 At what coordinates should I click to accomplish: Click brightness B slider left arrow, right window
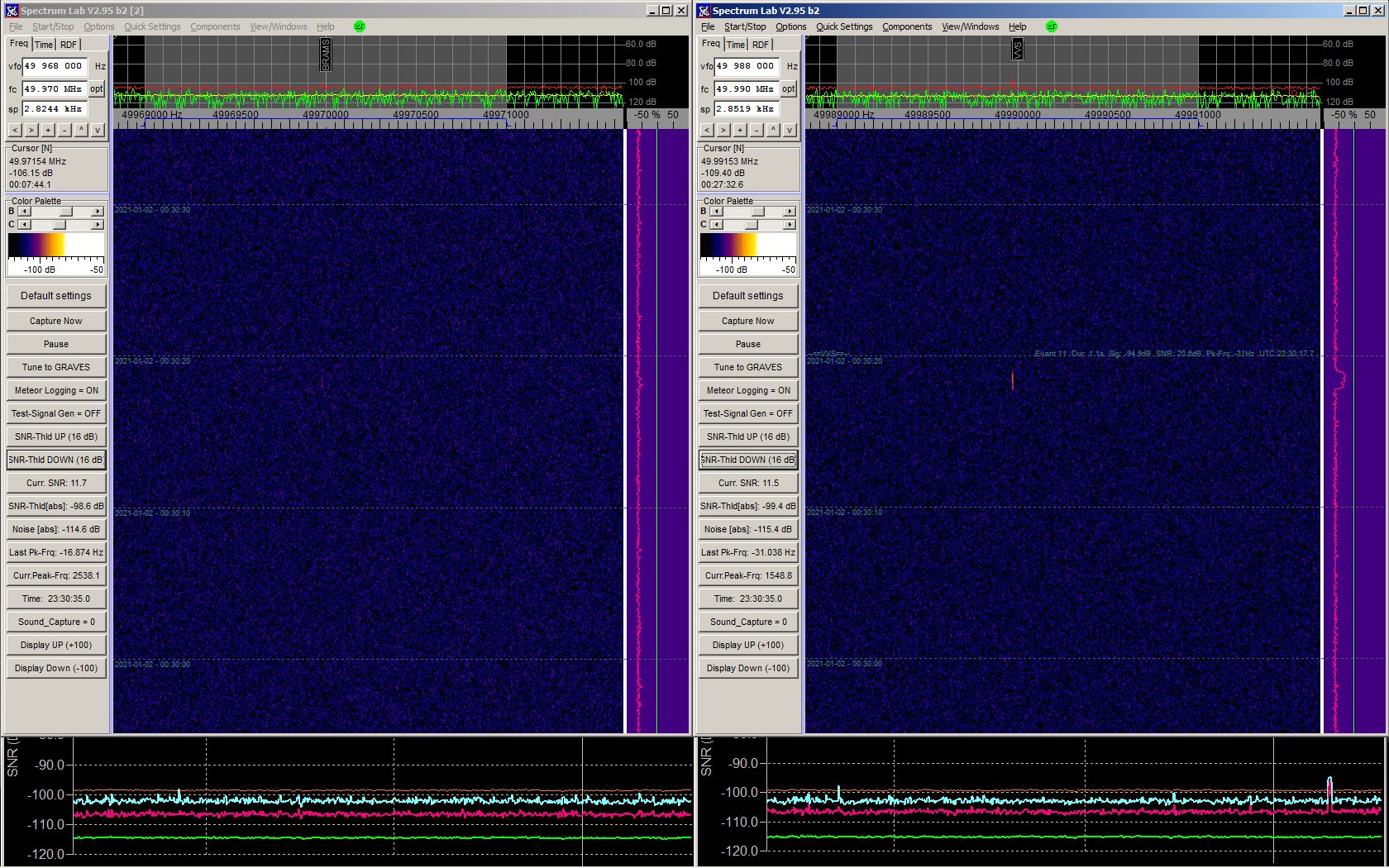[716, 212]
